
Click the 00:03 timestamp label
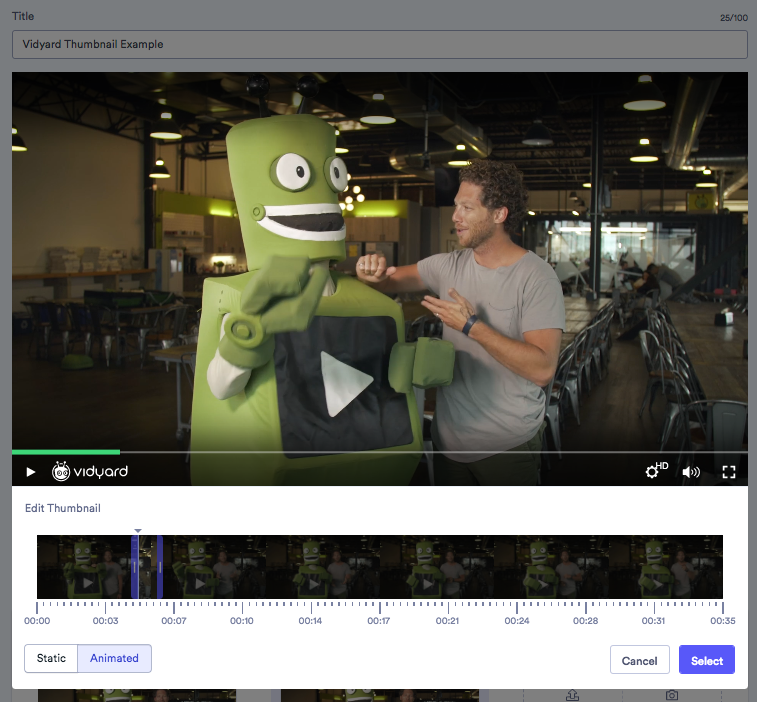point(105,620)
